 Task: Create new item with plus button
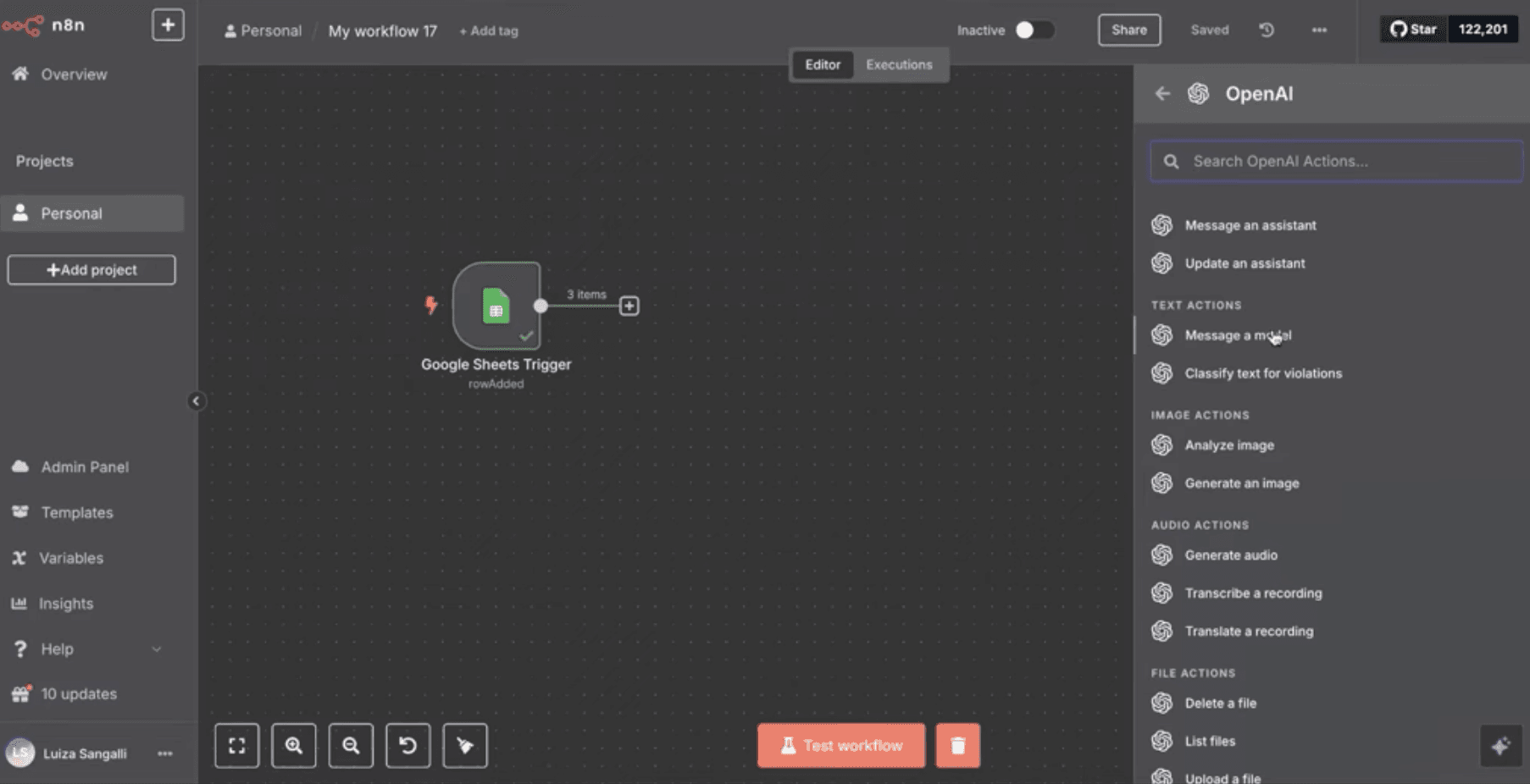point(168,25)
